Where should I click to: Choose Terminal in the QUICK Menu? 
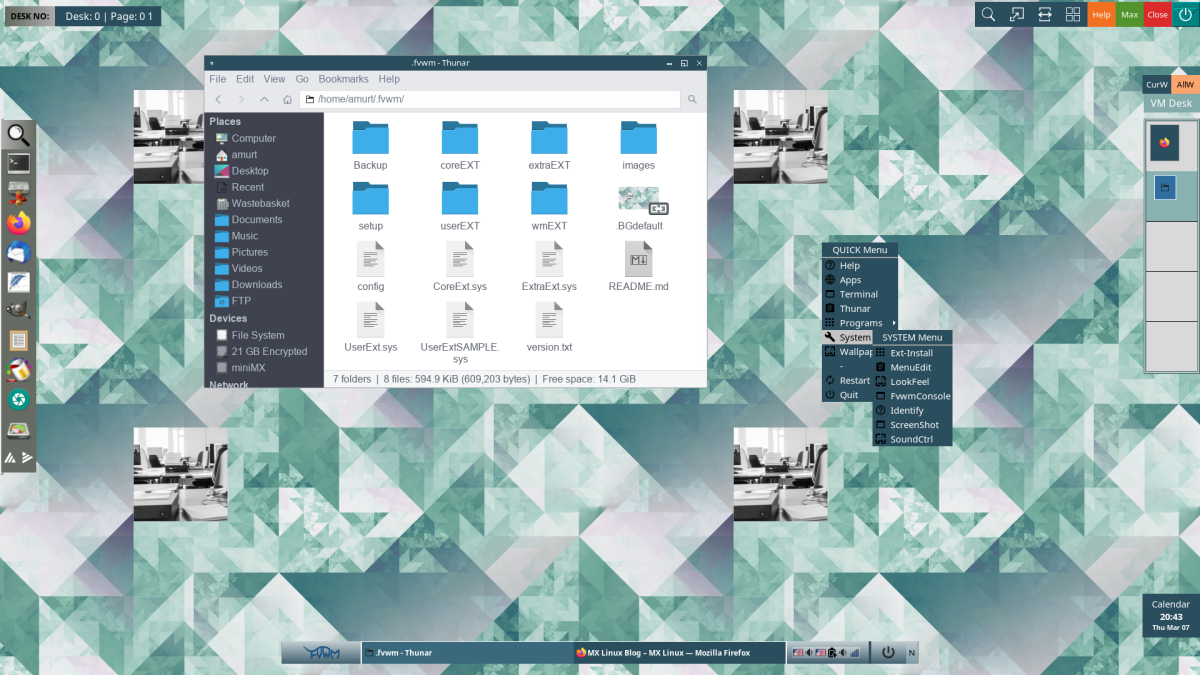(860, 294)
